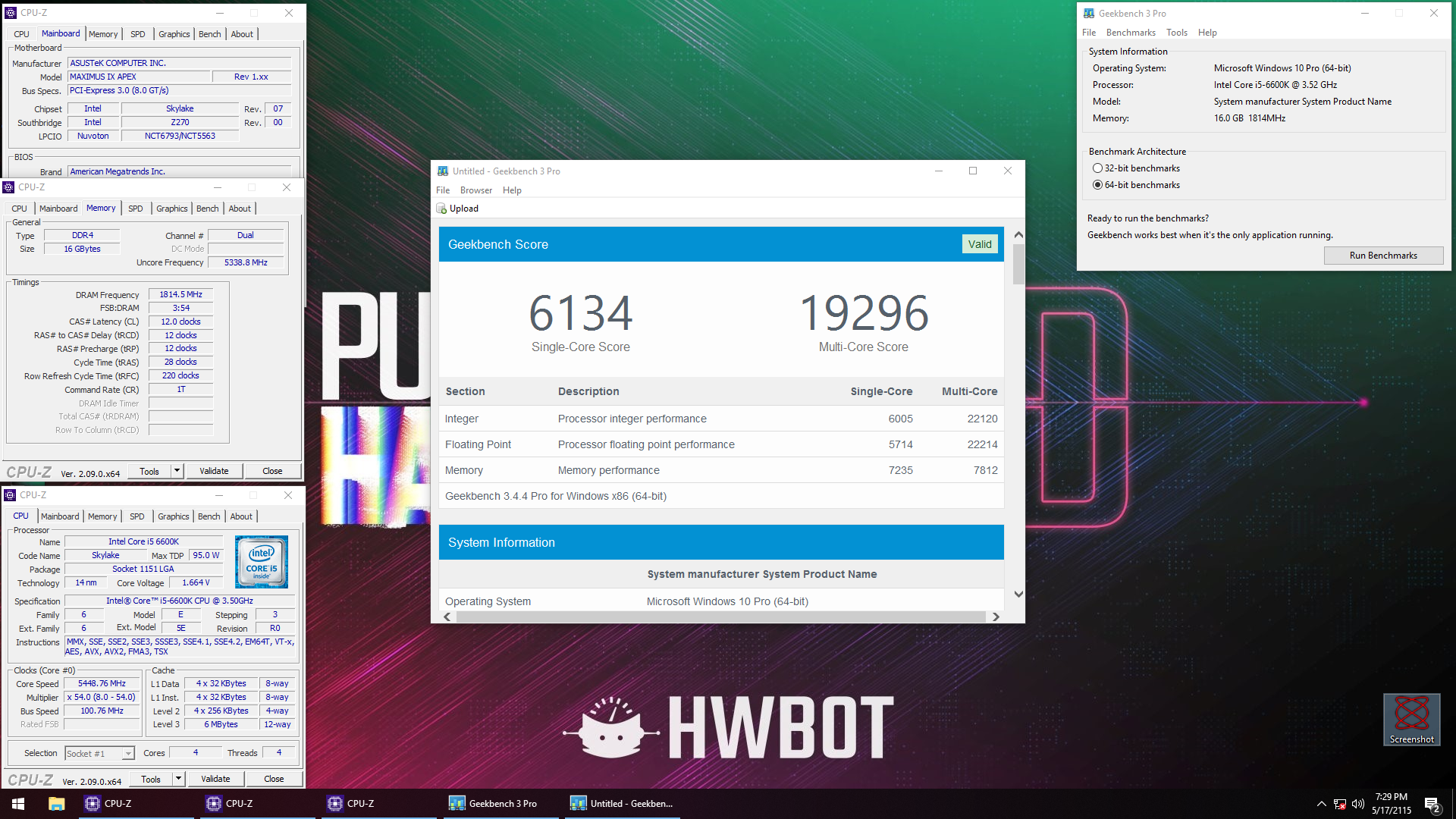Open Tools menu in Geekbench 3 Pro

[x=1177, y=33]
